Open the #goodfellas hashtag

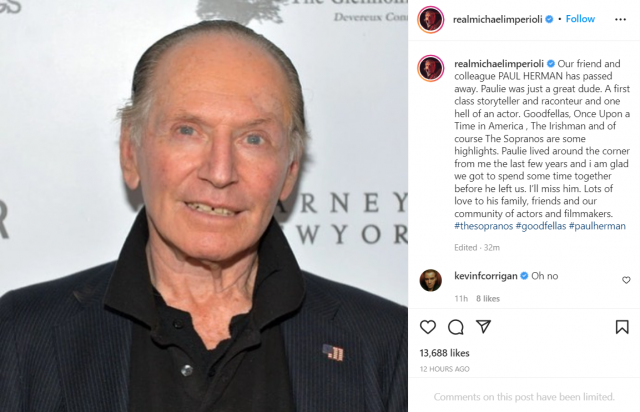point(541,226)
